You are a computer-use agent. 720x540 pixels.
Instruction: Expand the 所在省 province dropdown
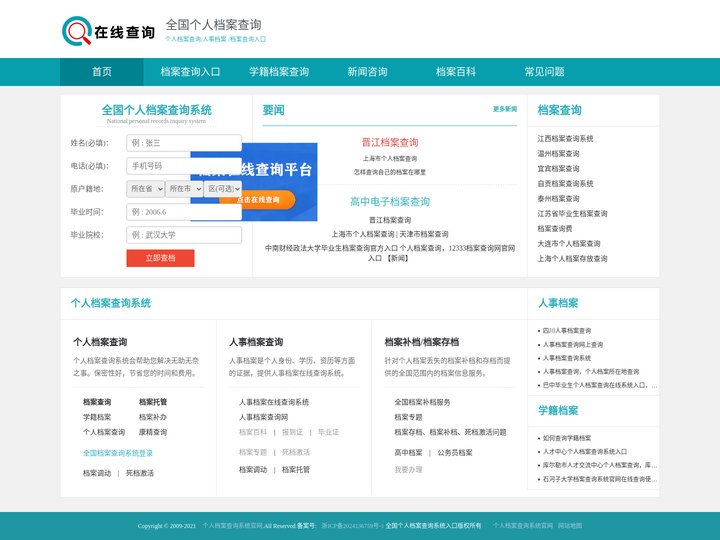(x=145, y=189)
